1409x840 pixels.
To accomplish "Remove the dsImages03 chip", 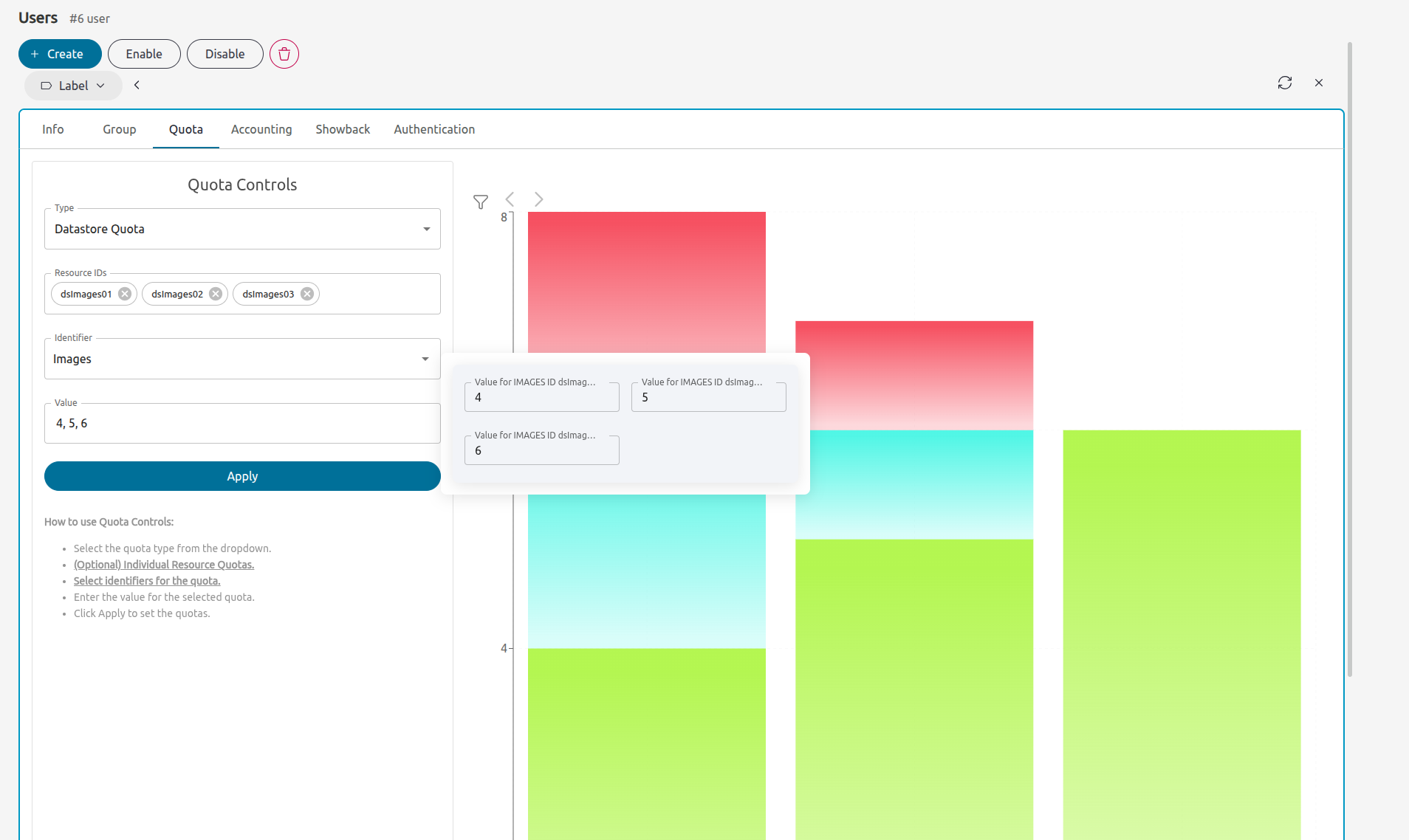I will pyautogui.click(x=307, y=294).
